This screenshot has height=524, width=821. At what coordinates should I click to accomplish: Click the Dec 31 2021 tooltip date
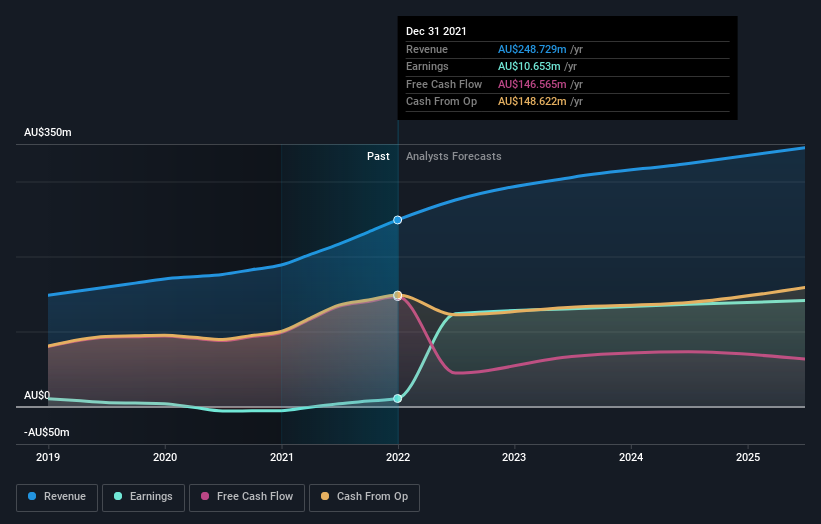coord(436,31)
